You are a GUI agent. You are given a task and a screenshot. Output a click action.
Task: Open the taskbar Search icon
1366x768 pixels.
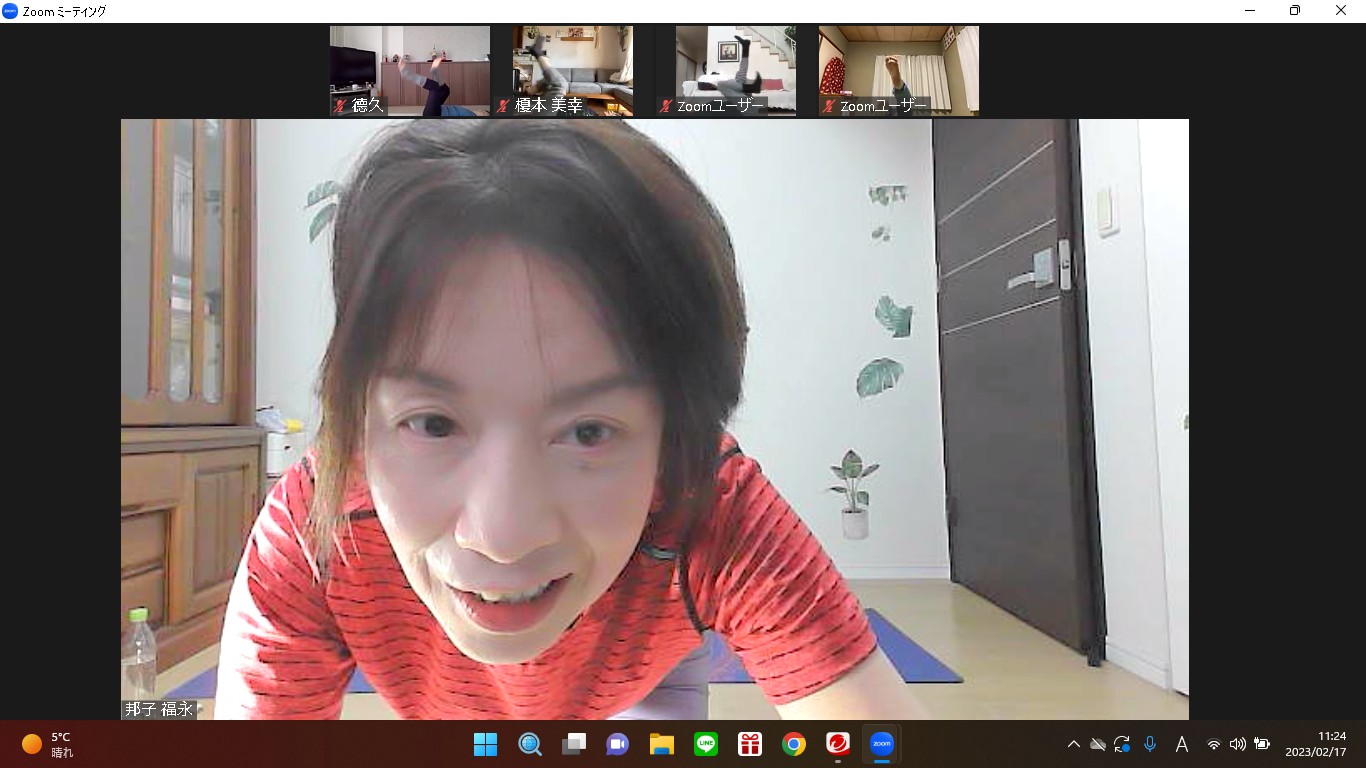click(x=529, y=744)
